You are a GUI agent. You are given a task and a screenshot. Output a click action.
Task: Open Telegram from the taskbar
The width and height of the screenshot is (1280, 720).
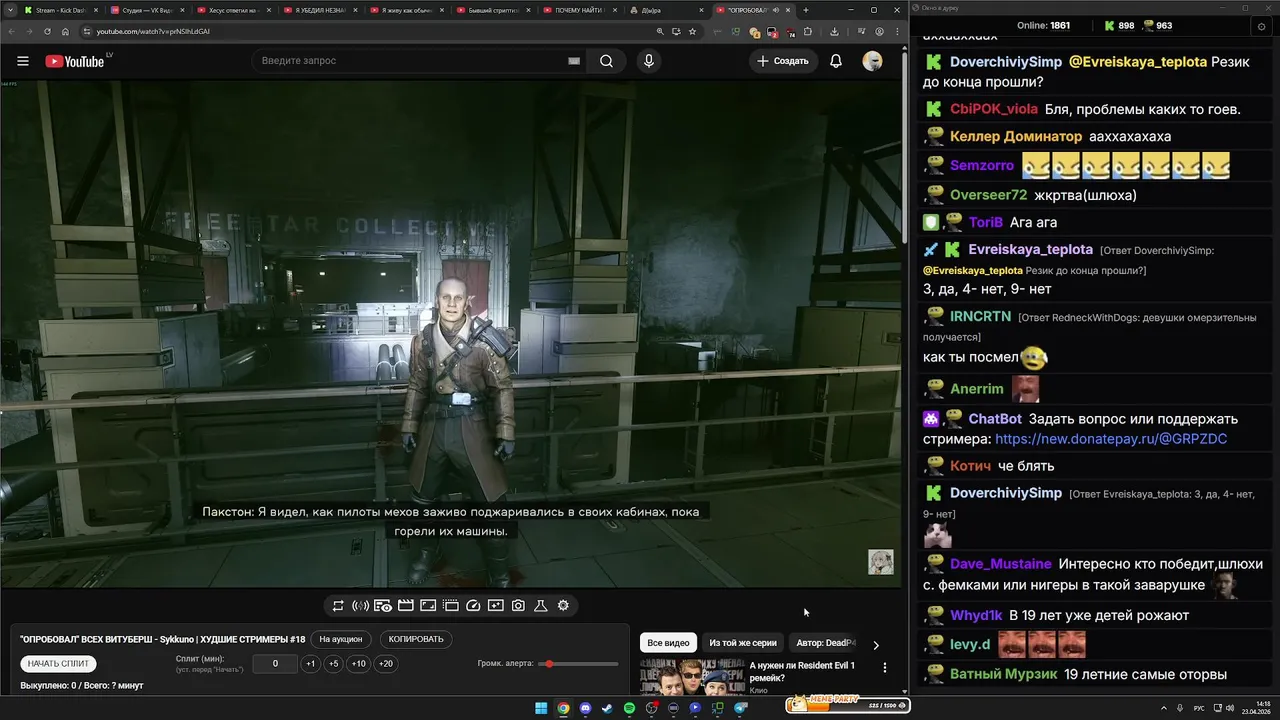click(x=741, y=708)
